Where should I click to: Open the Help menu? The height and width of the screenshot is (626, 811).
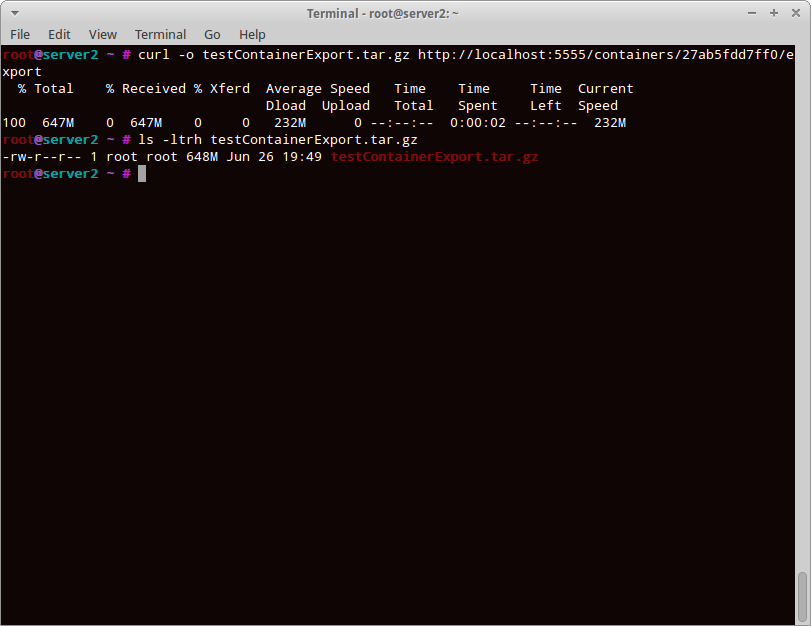click(252, 34)
